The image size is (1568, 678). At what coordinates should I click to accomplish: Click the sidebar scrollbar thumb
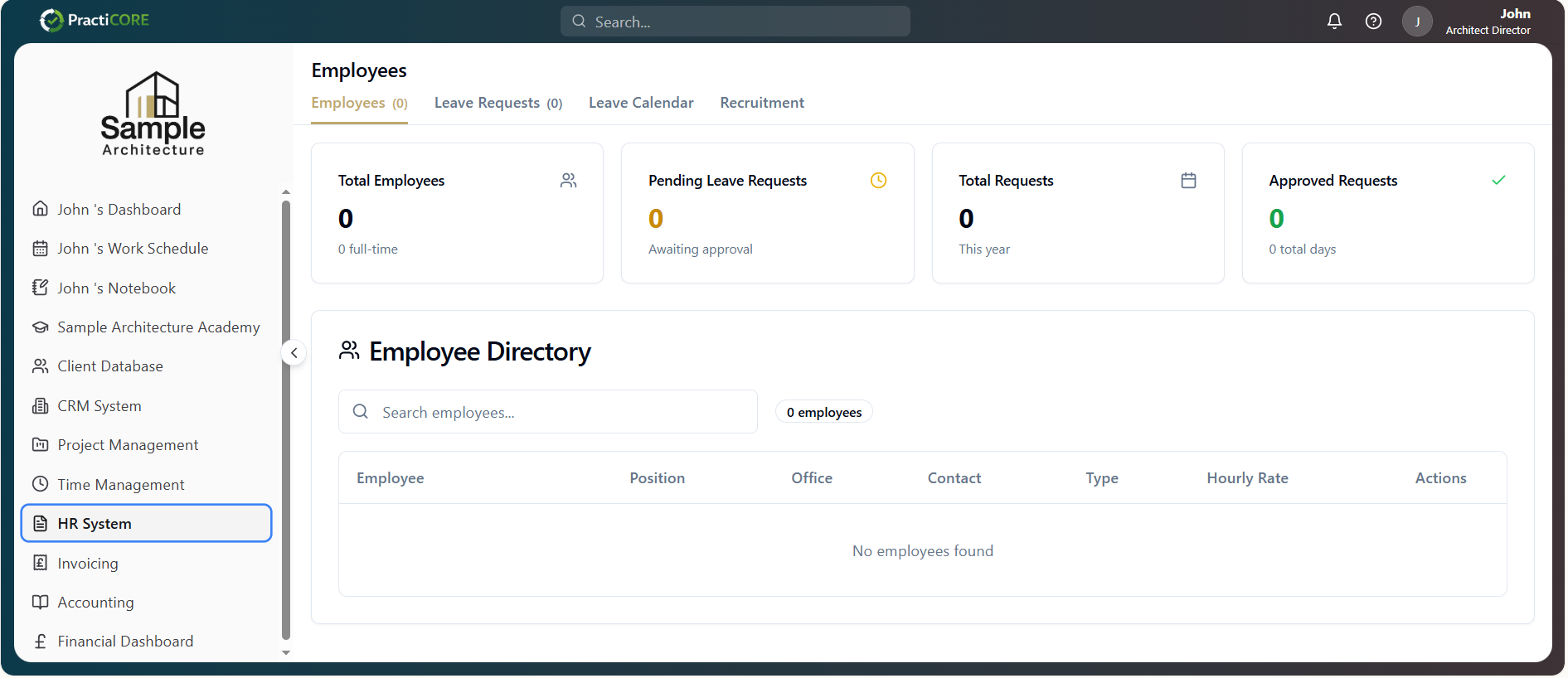tap(286, 419)
